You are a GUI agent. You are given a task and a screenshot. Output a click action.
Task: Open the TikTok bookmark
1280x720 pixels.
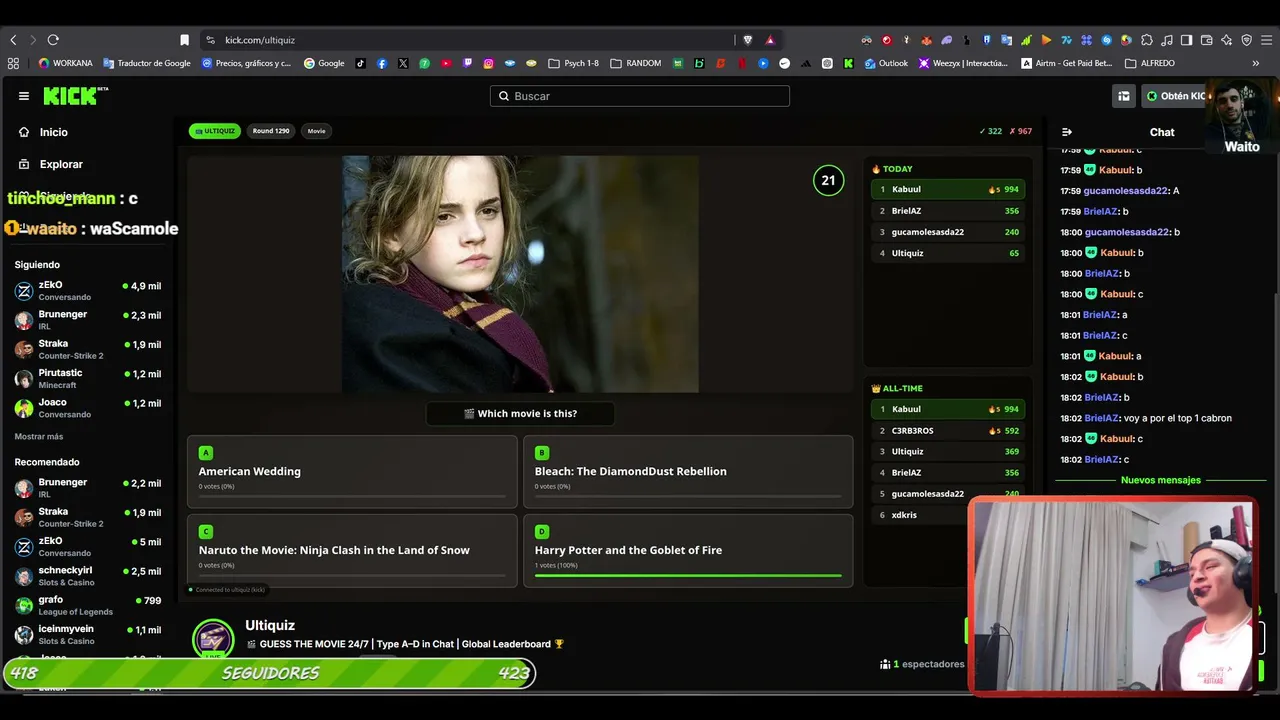click(361, 63)
